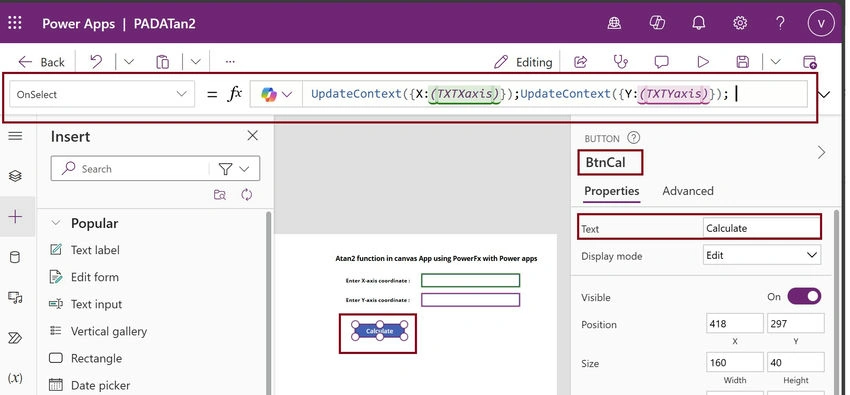
Task: Open the Power Automate icon in sidebar
Action: point(15,338)
